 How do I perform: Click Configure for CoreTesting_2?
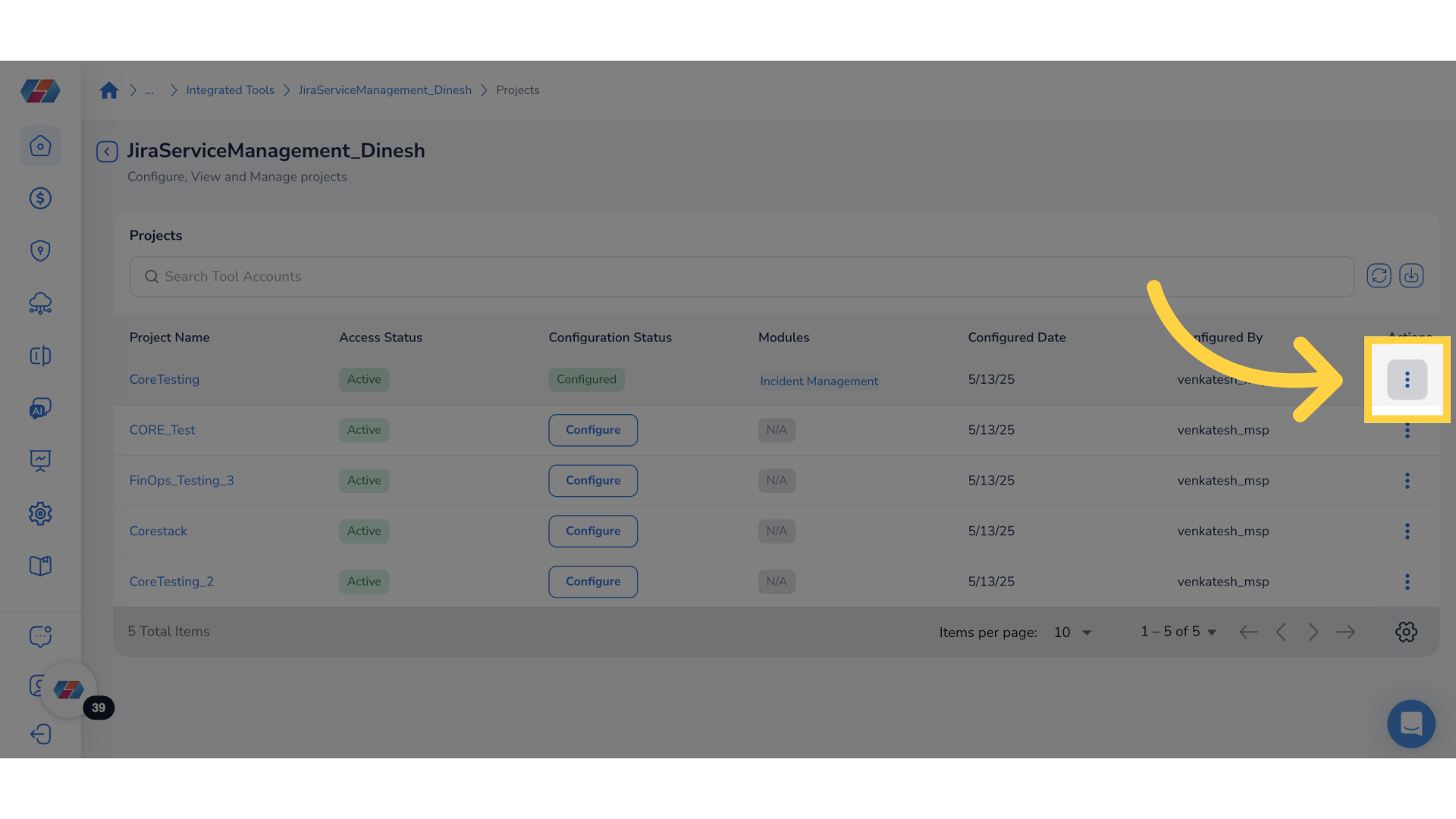tap(593, 582)
